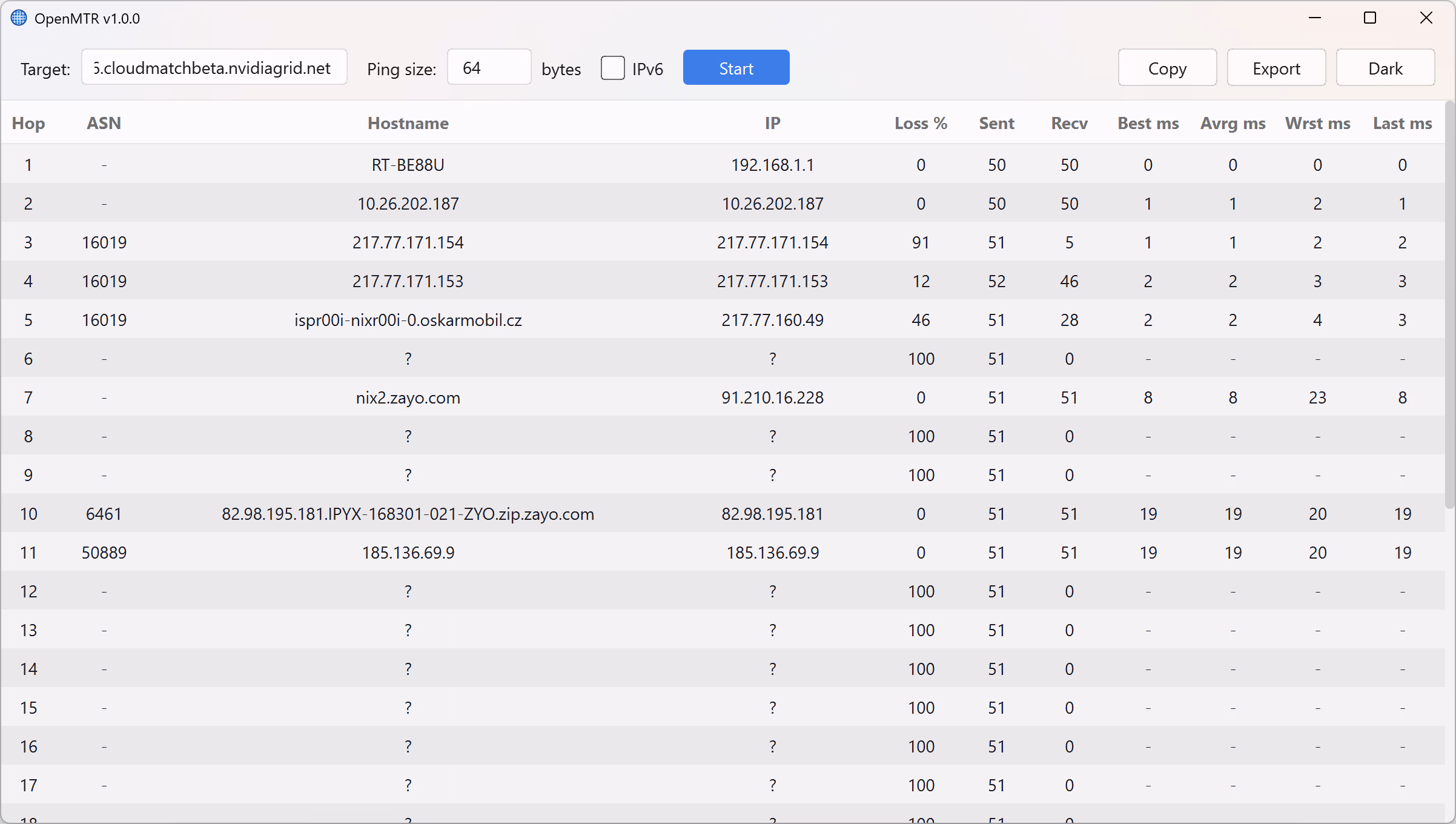The height and width of the screenshot is (824, 1456).
Task: Select the Avrg ms column header
Action: (x=1233, y=123)
